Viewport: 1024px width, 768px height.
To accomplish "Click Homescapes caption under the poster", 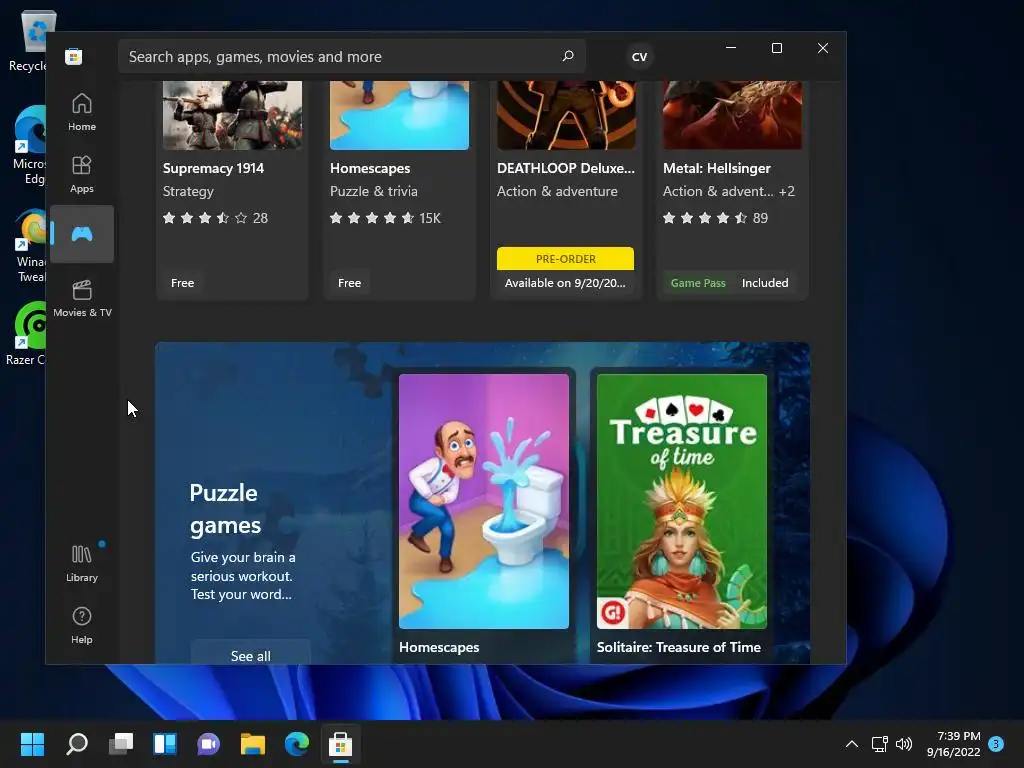I will pyautogui.click(x=439, y=647).
